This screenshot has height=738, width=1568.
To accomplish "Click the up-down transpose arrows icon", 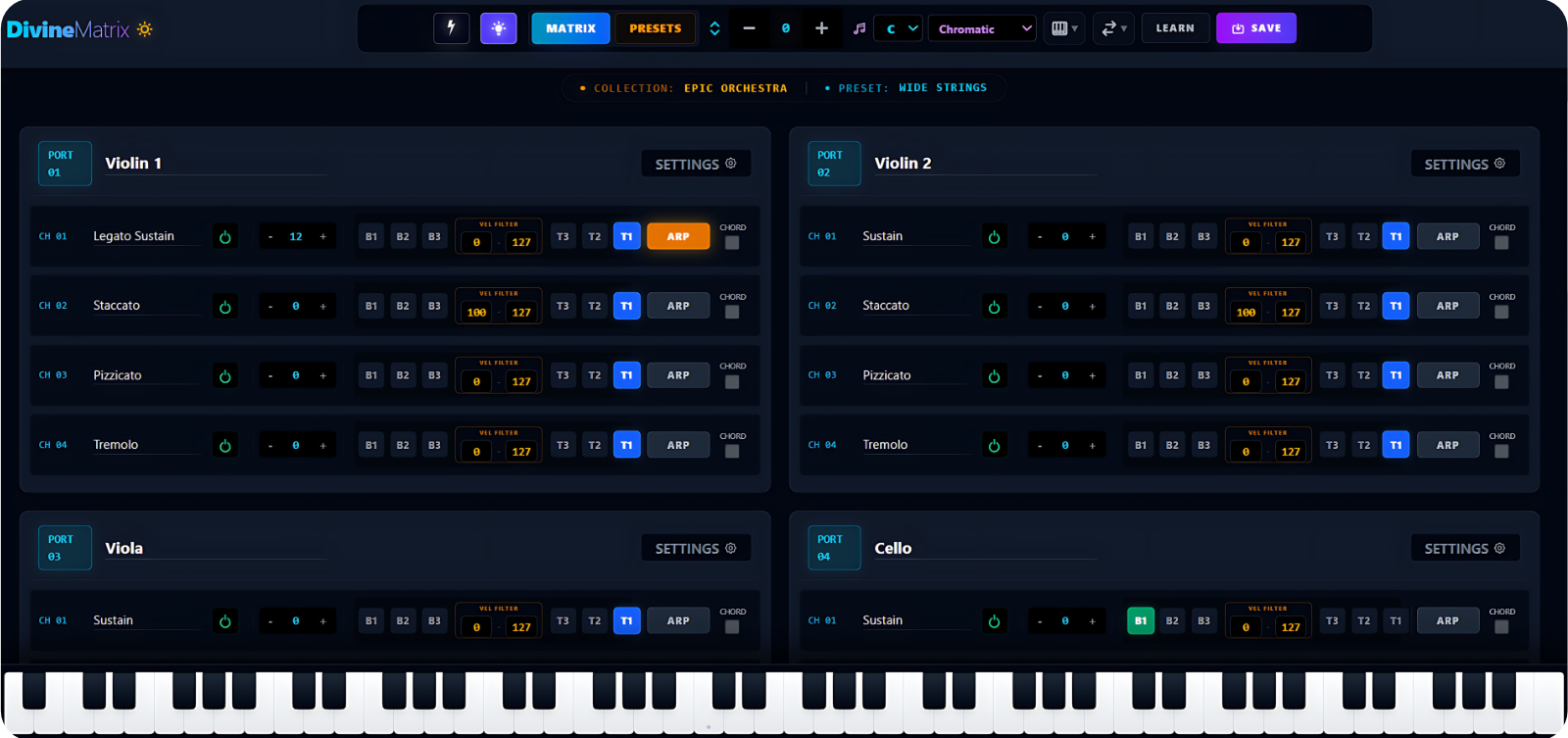I will click(714, 28).
